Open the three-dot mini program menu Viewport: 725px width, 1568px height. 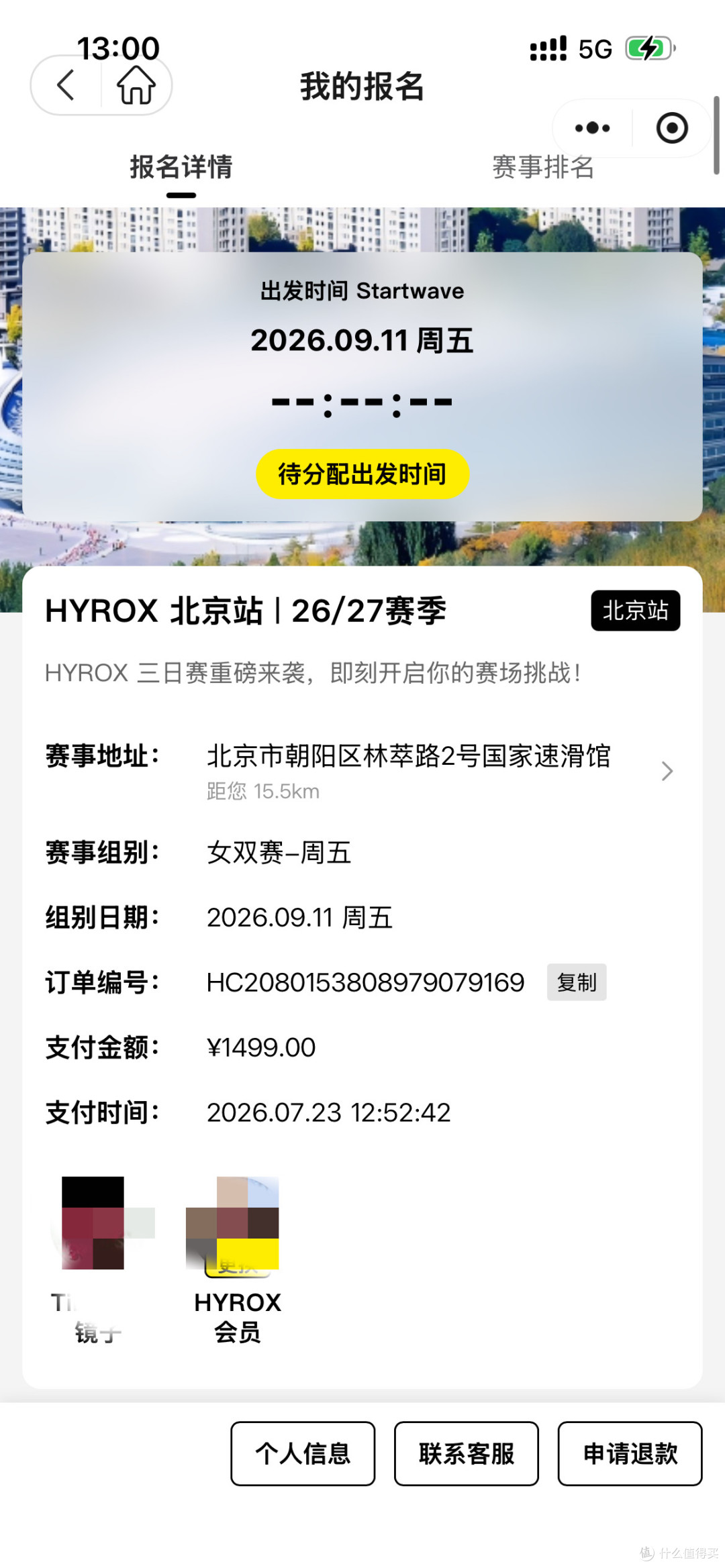coord(593,128)
